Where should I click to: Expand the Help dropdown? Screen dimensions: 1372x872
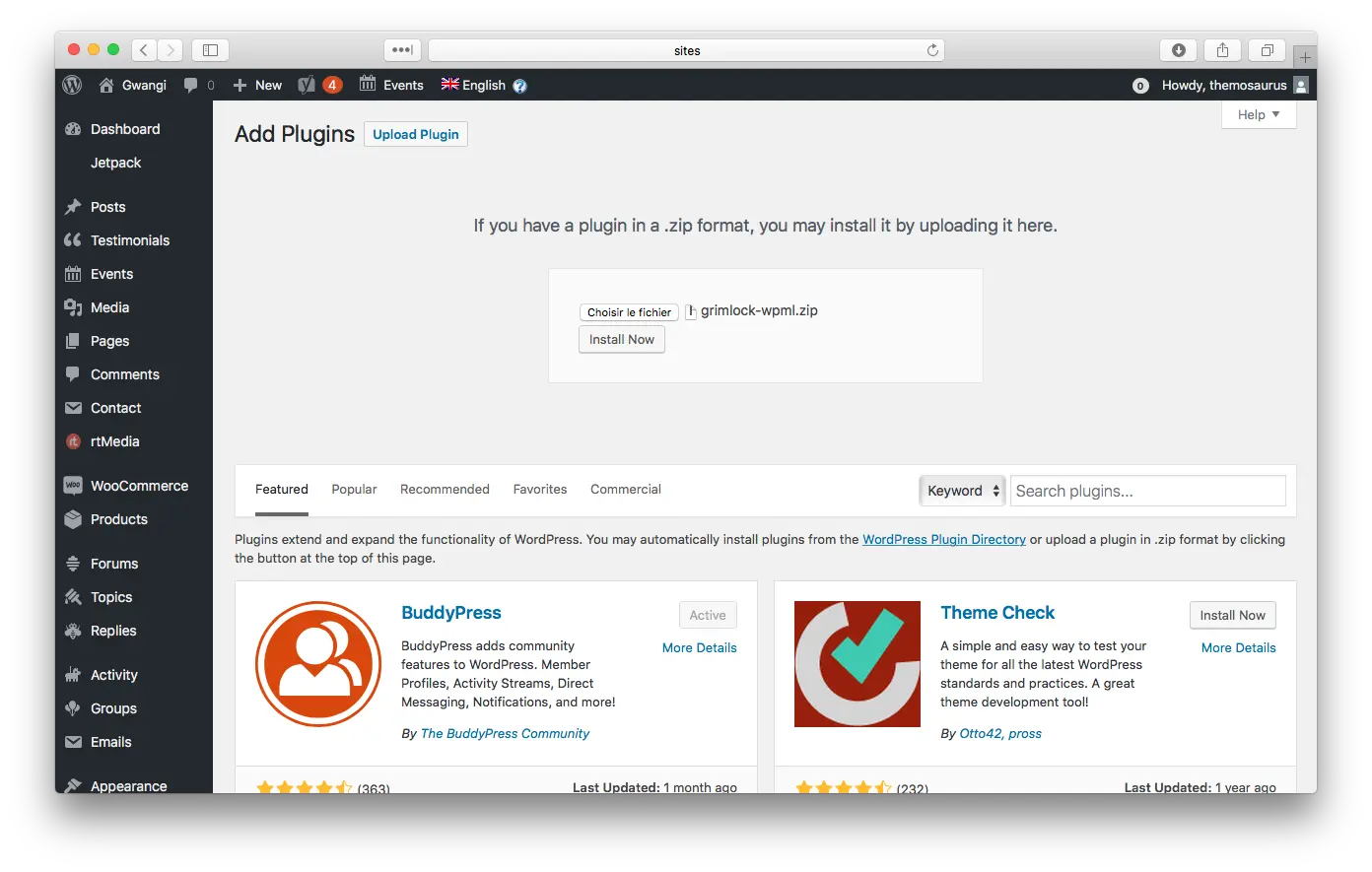click(1259, 114)
